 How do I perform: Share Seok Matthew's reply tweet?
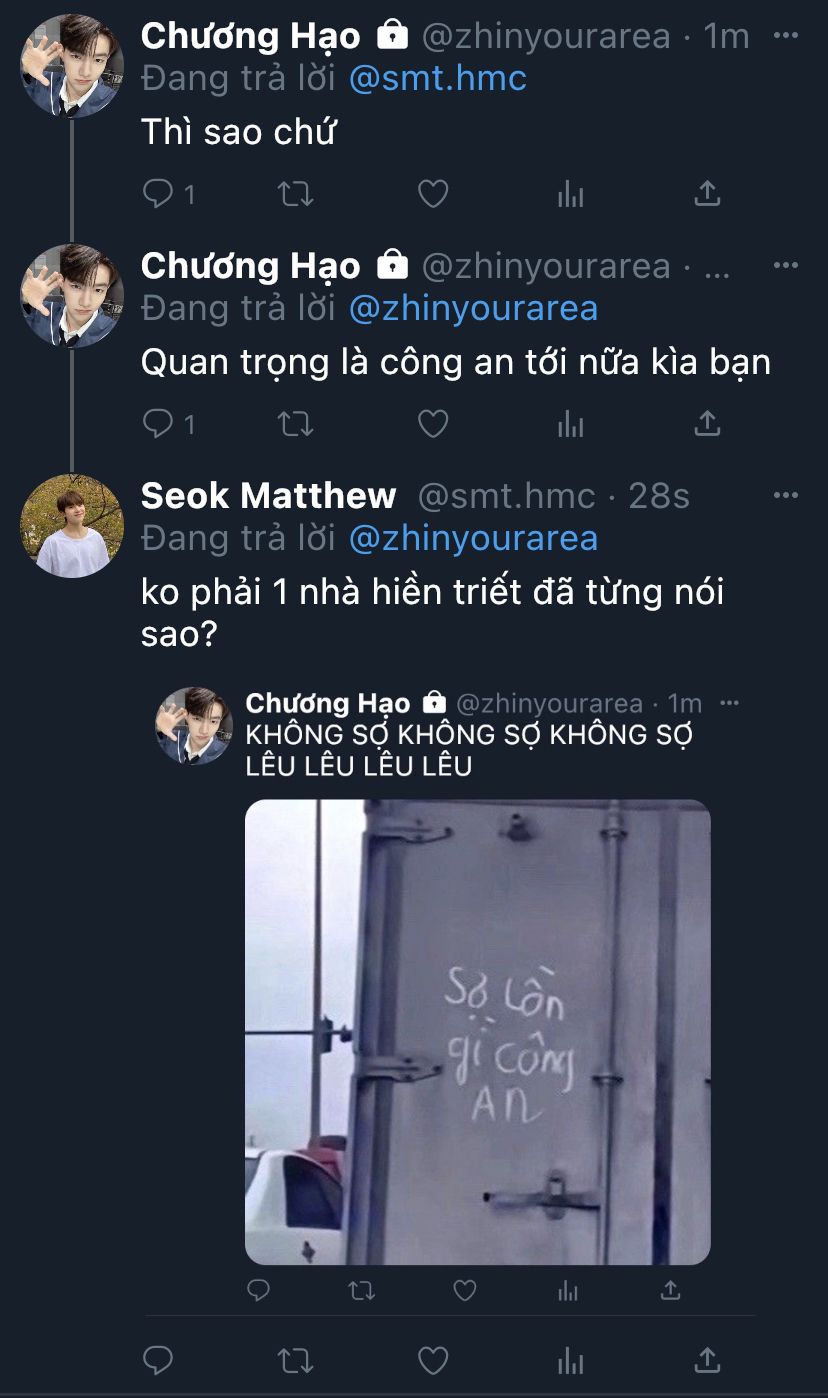pyautogui.click(x=707, y=1360)
